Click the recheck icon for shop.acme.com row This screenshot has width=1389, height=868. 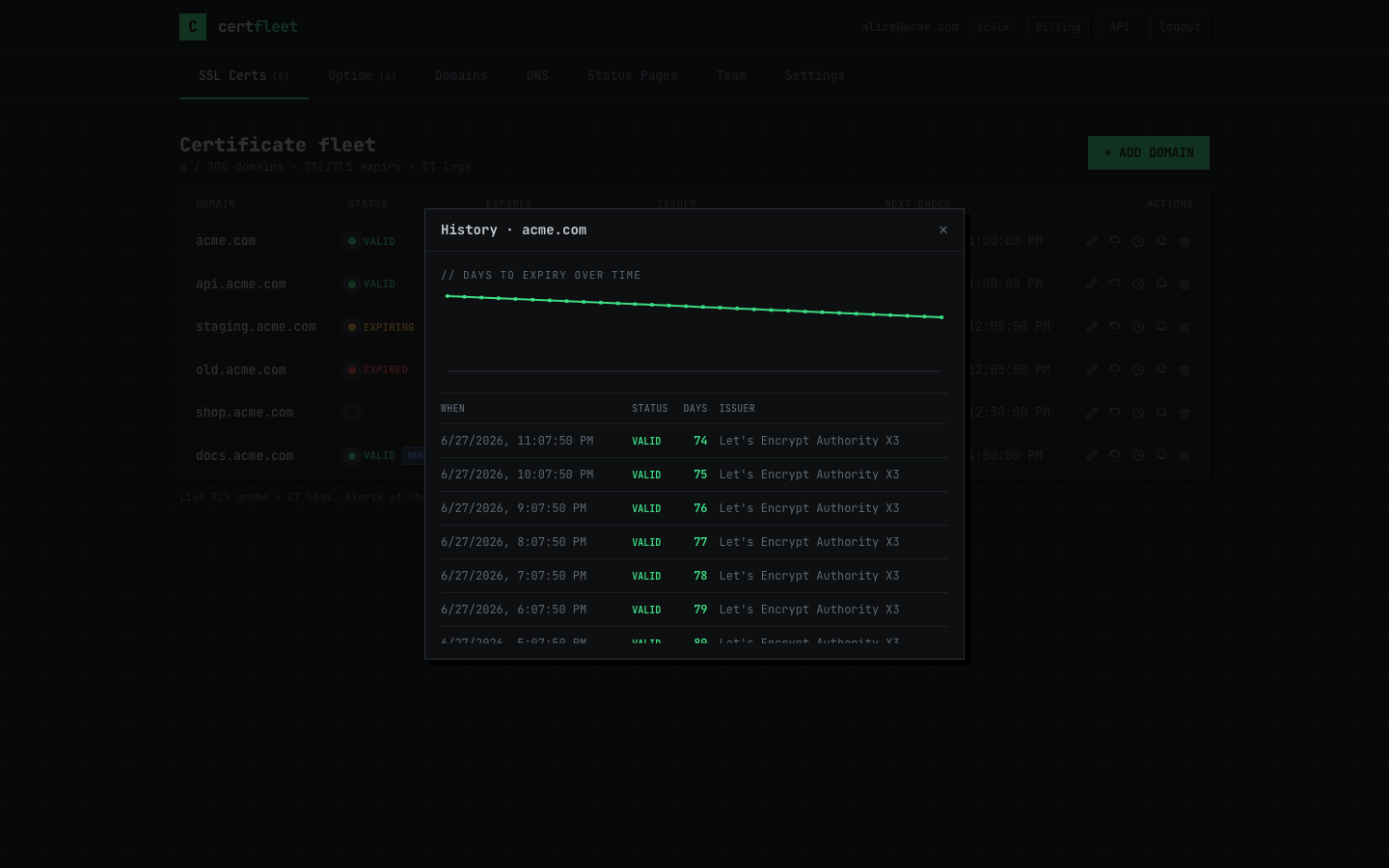[x=1115, y=413]
